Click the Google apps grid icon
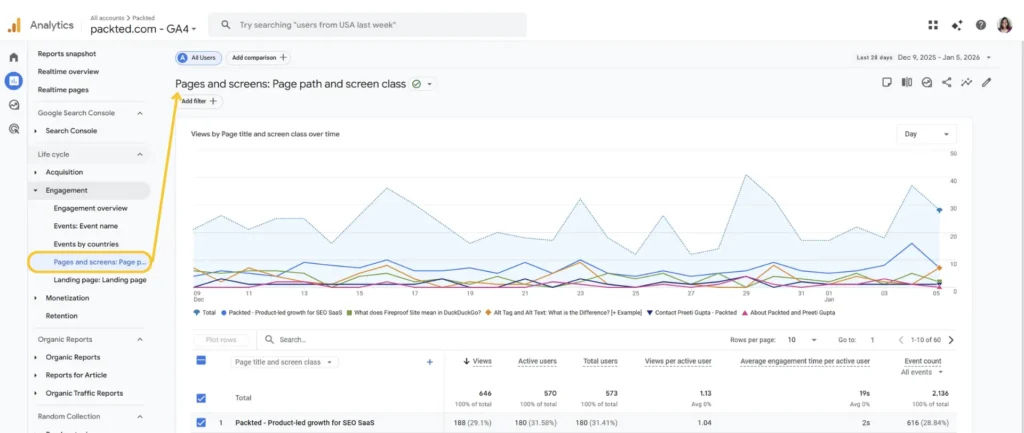 click(x=933, y=25)
